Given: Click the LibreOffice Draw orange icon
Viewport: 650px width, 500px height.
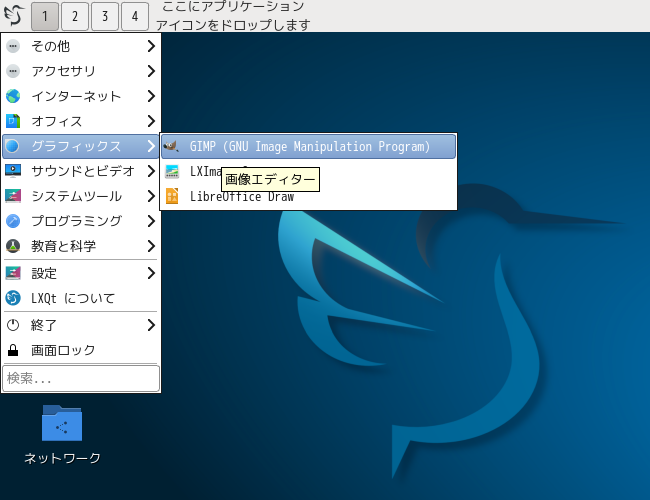Looking at the screenshot, I should click(x=172, y=196).
